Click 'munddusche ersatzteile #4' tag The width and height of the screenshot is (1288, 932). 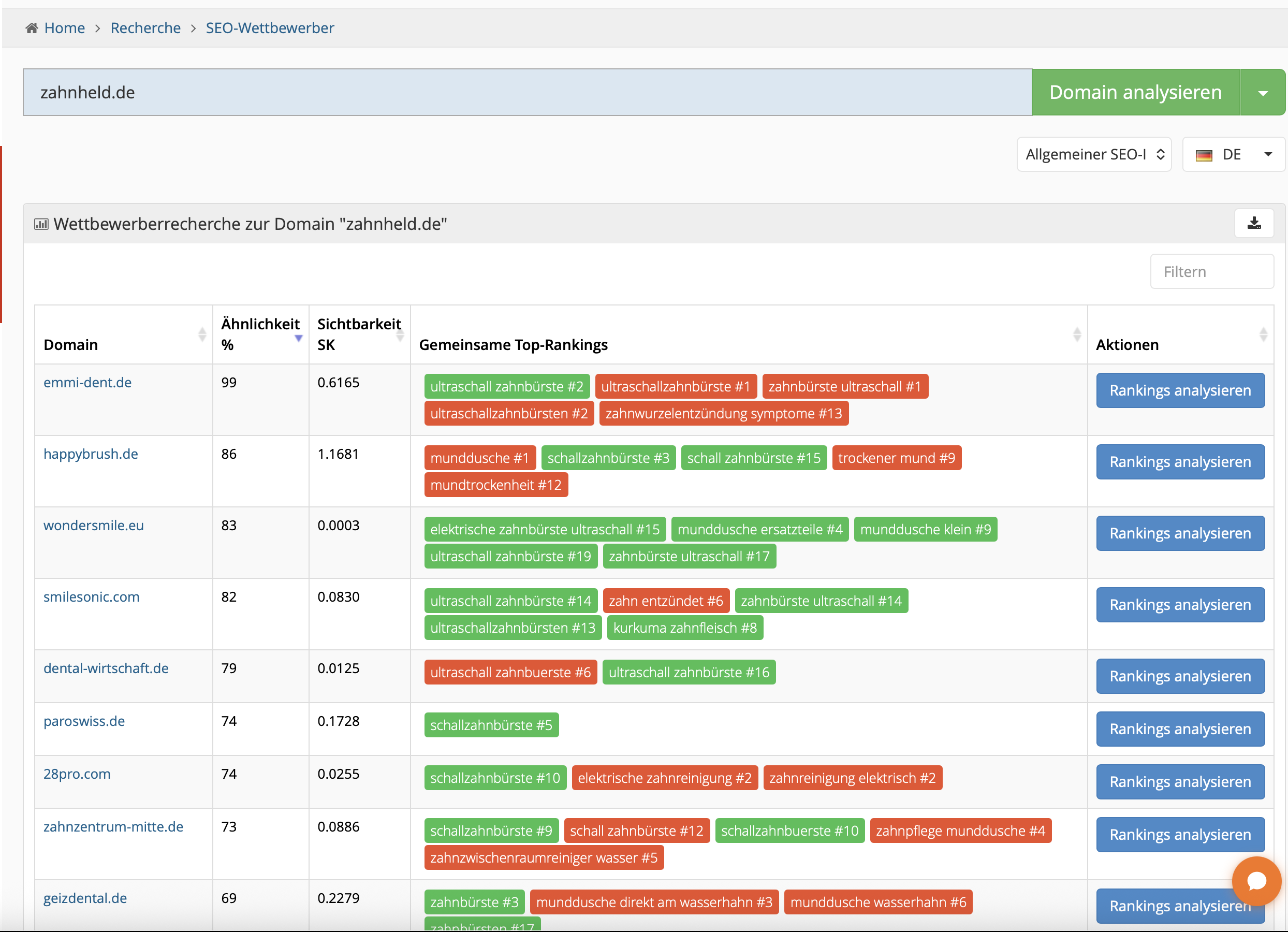click(x=760, y=530)
